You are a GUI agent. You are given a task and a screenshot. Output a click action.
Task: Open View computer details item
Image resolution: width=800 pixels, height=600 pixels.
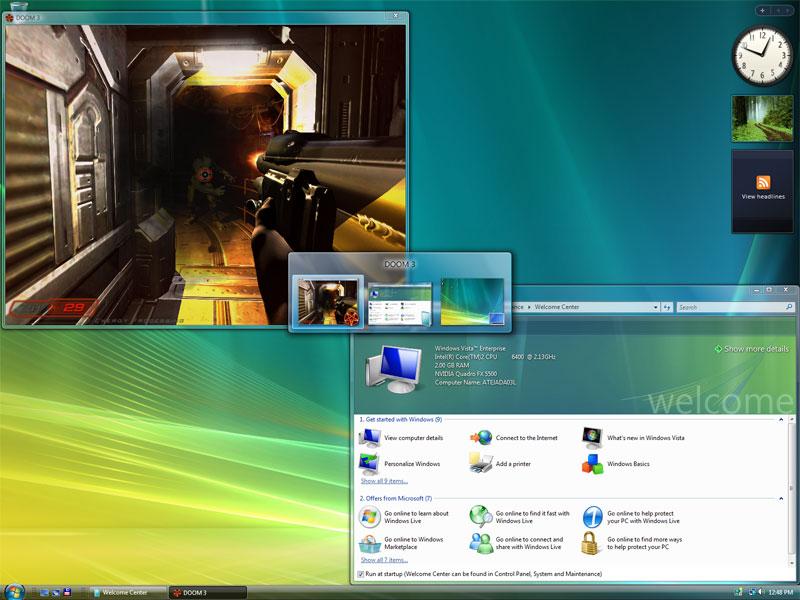click(x=413, y=437)
